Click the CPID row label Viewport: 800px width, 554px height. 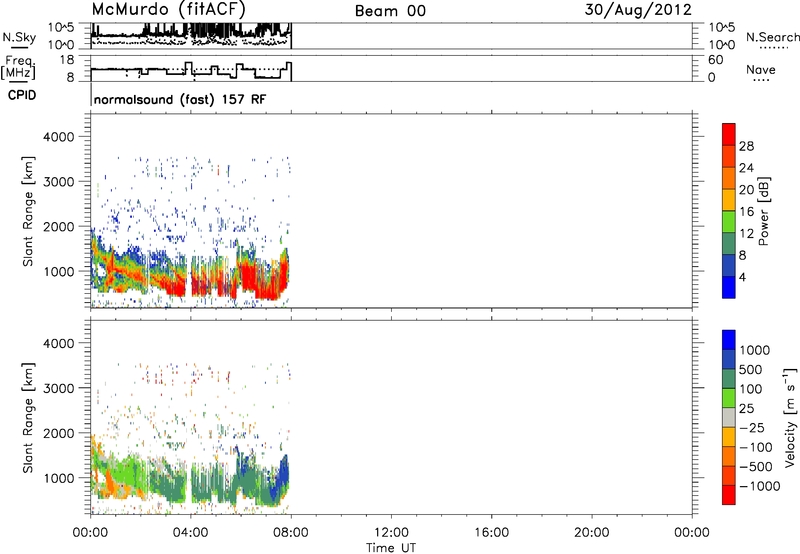click(22, 95)
